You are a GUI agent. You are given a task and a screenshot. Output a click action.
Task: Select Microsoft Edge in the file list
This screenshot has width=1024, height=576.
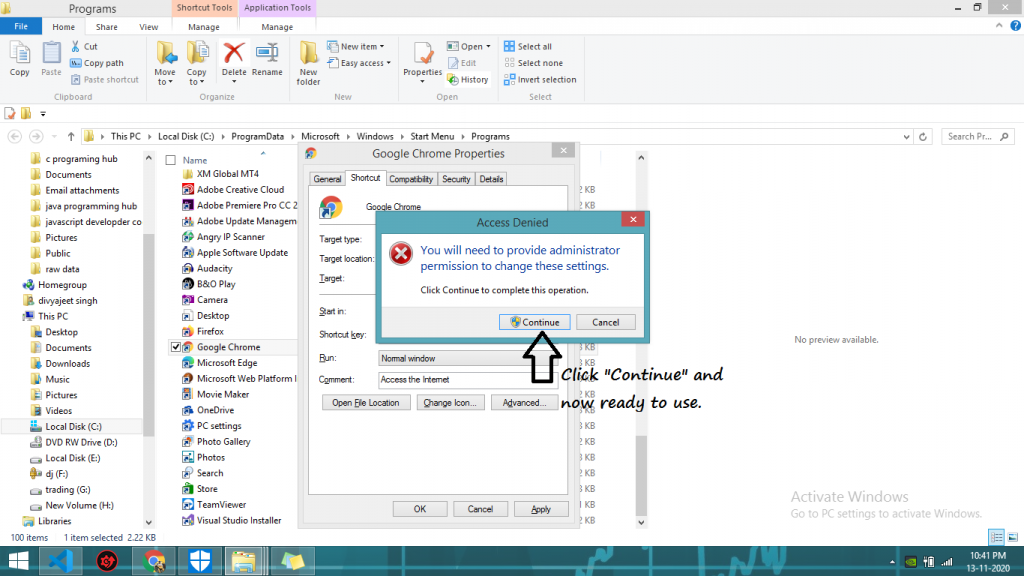(x=227, y=362)
